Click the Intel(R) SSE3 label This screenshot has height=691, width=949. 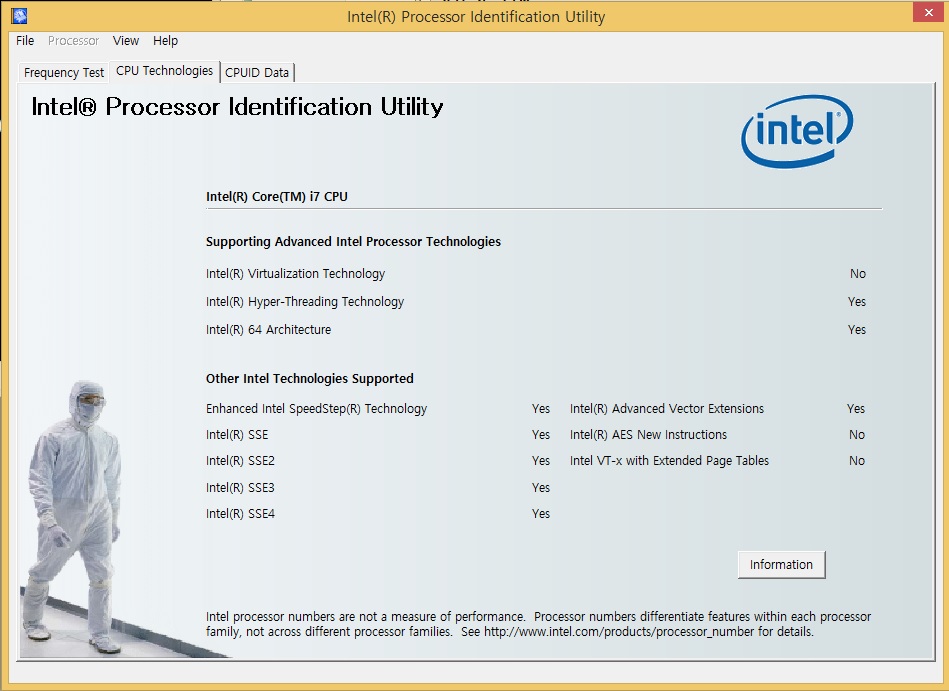(x=240, y=487)
